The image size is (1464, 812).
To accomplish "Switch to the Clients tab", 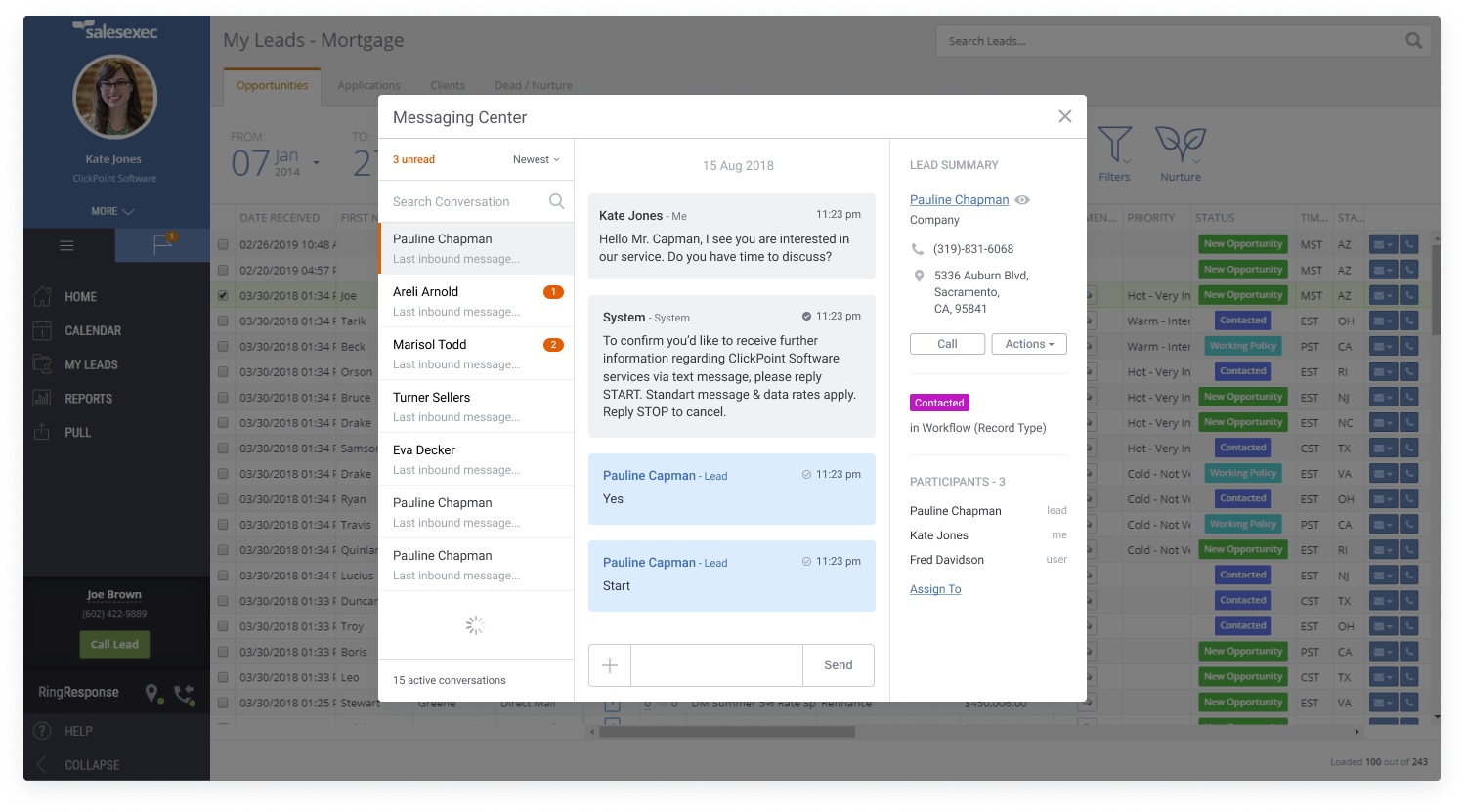I will (x=448, y=85).
